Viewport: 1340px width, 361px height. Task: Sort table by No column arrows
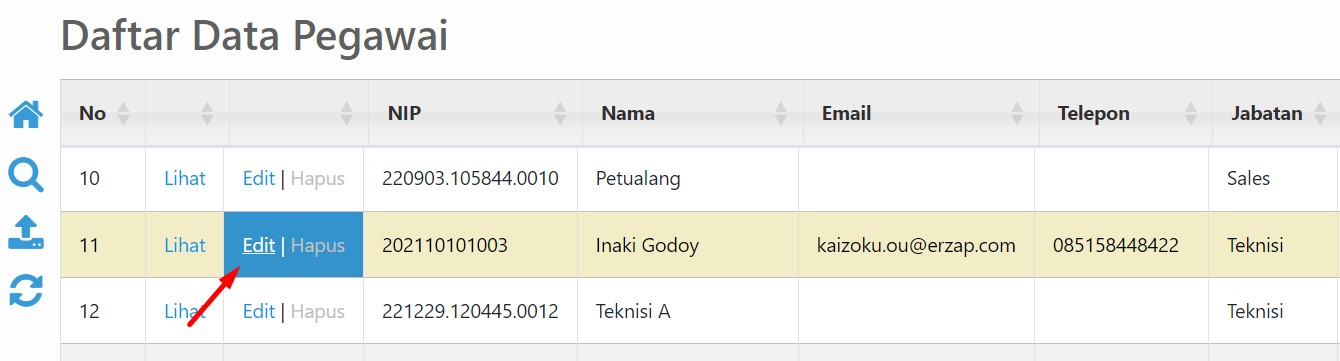(123, 113)
